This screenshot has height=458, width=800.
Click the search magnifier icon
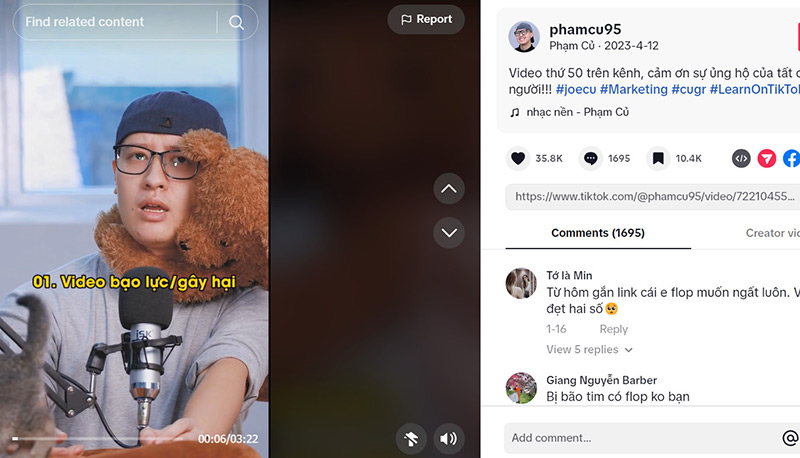pos(236,22)
